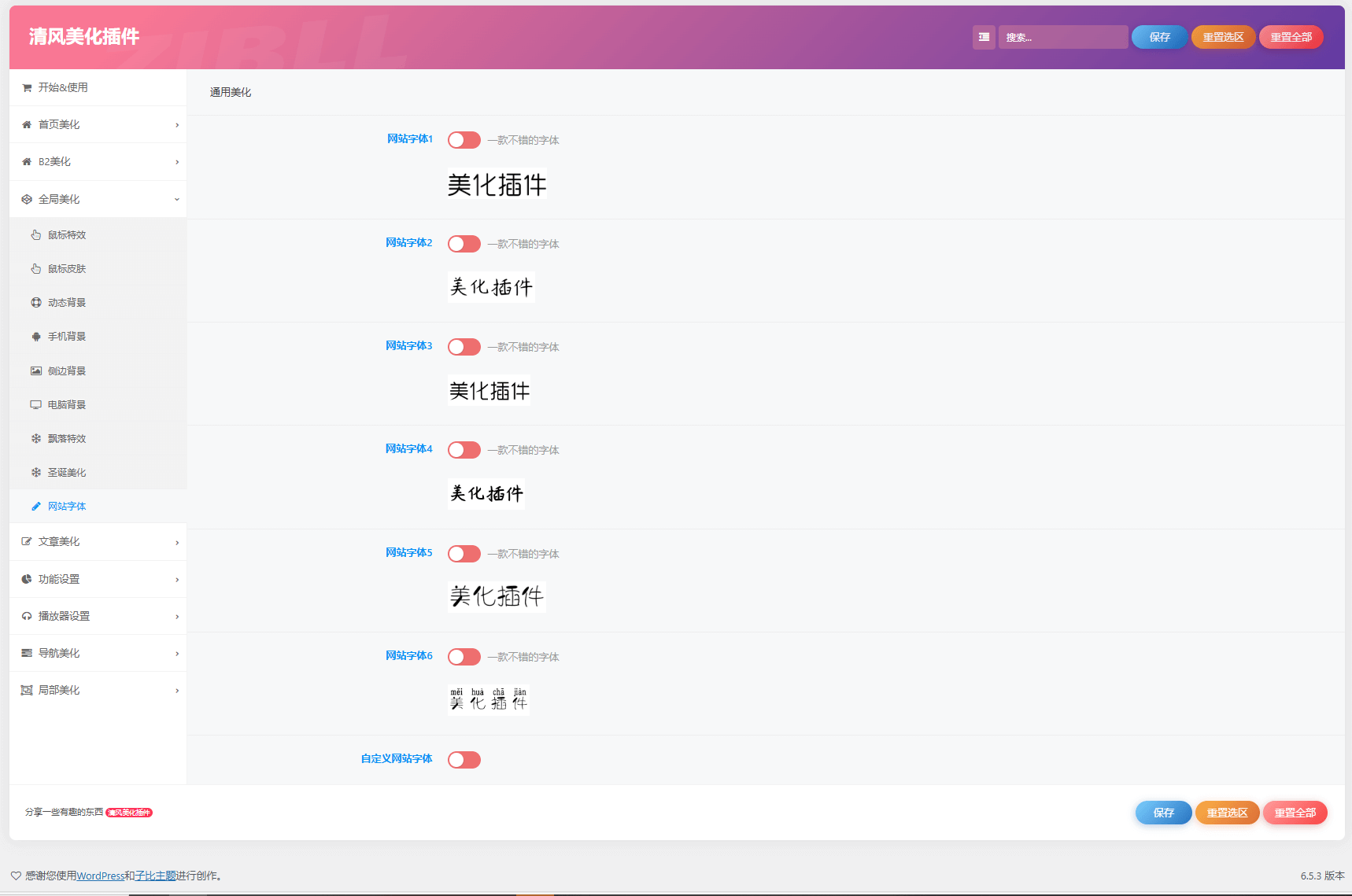Click the 通用美化 section heading
Screen dimensions: 1352x896
[x=231, y=92]
